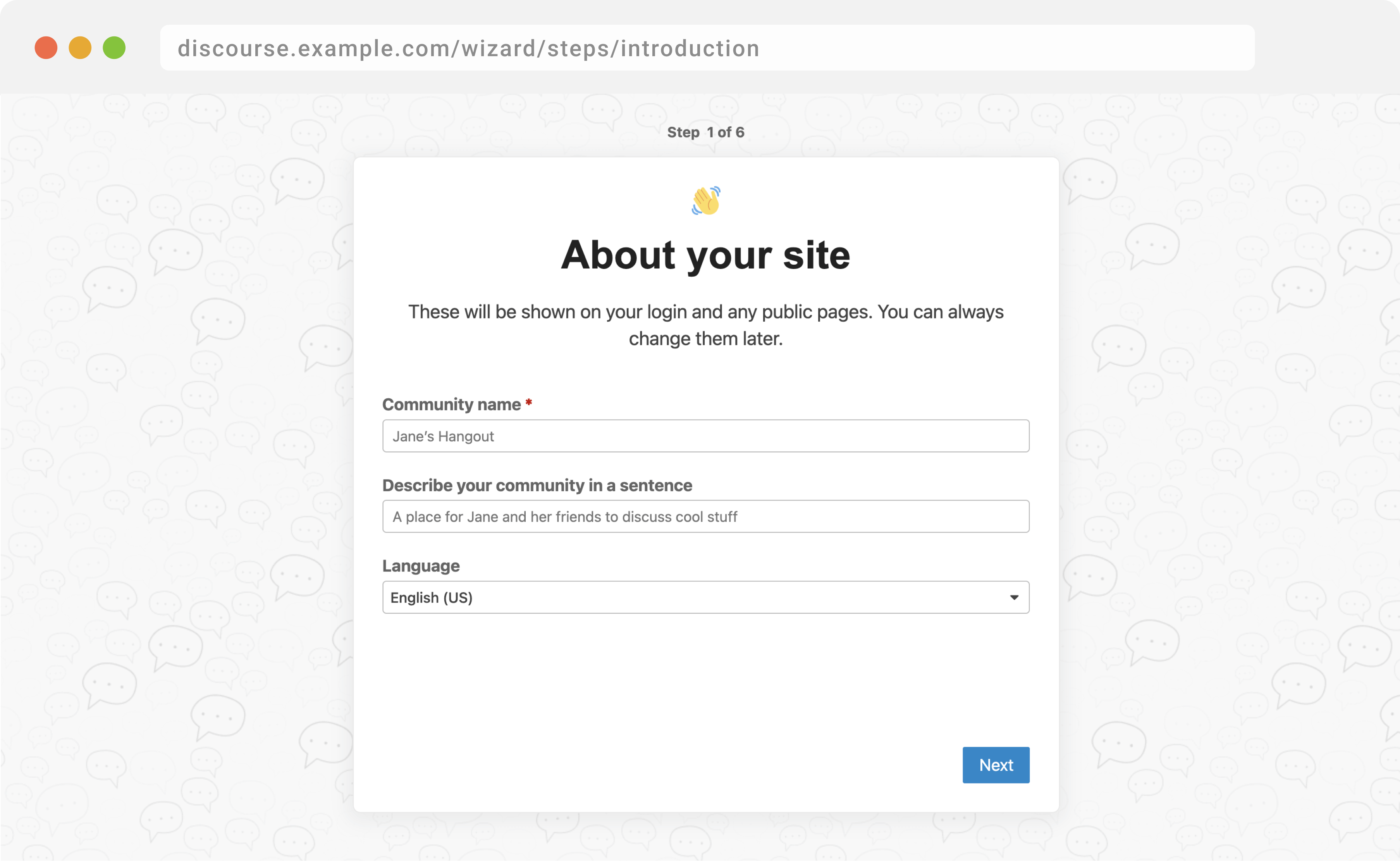Click the About your site heading
1400x861 pixels.
click(706, 255)
